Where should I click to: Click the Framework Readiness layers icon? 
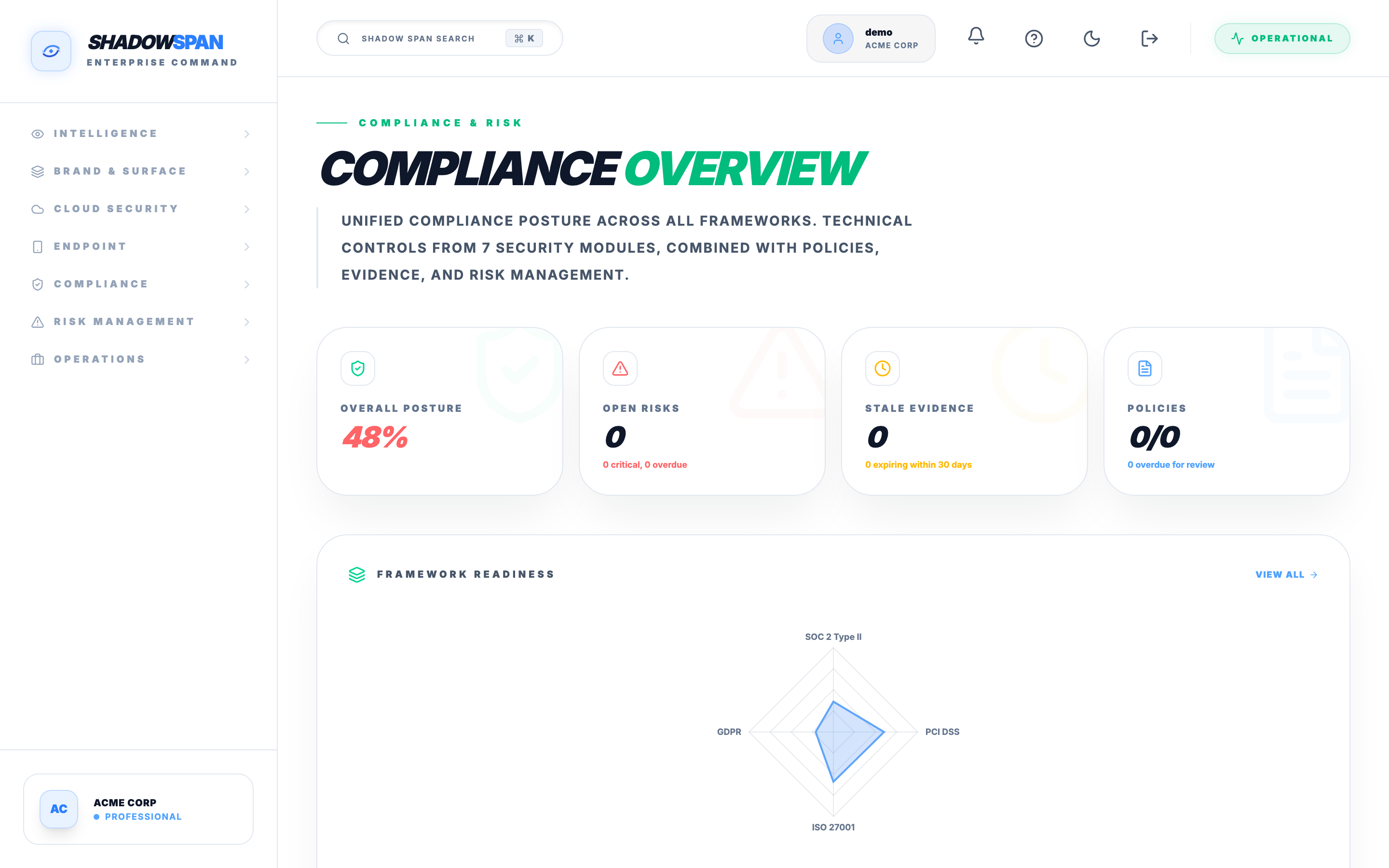(x=357, y=574)
